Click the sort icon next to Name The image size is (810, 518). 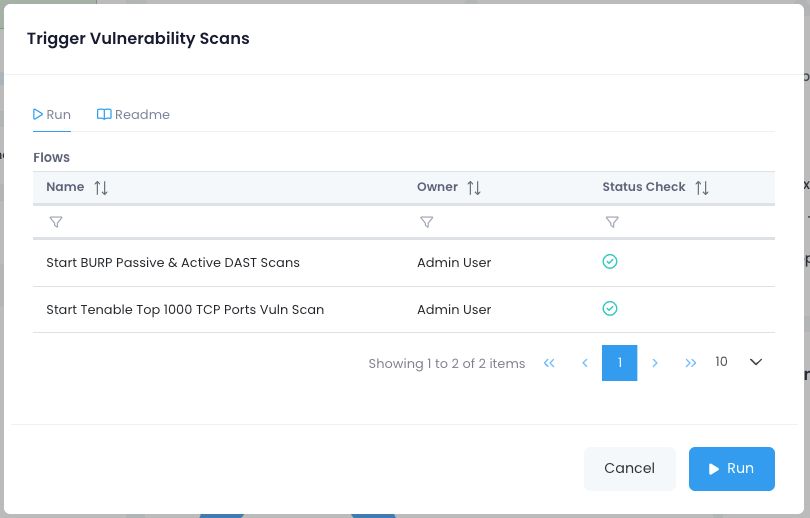[x=101, y=188]
